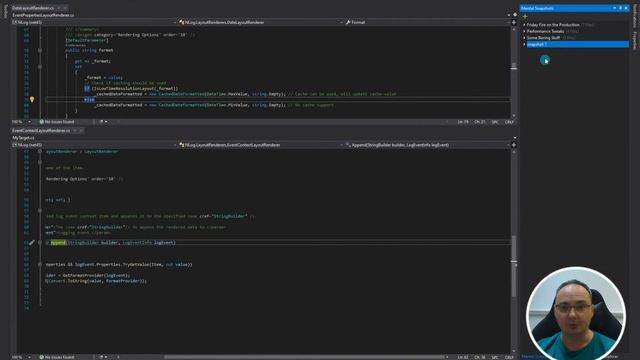Viewport: 640px width, 360px height.
Task: Close the EventContextLayoutRenderer.cs tab
Action: click(x=81, y=131)
